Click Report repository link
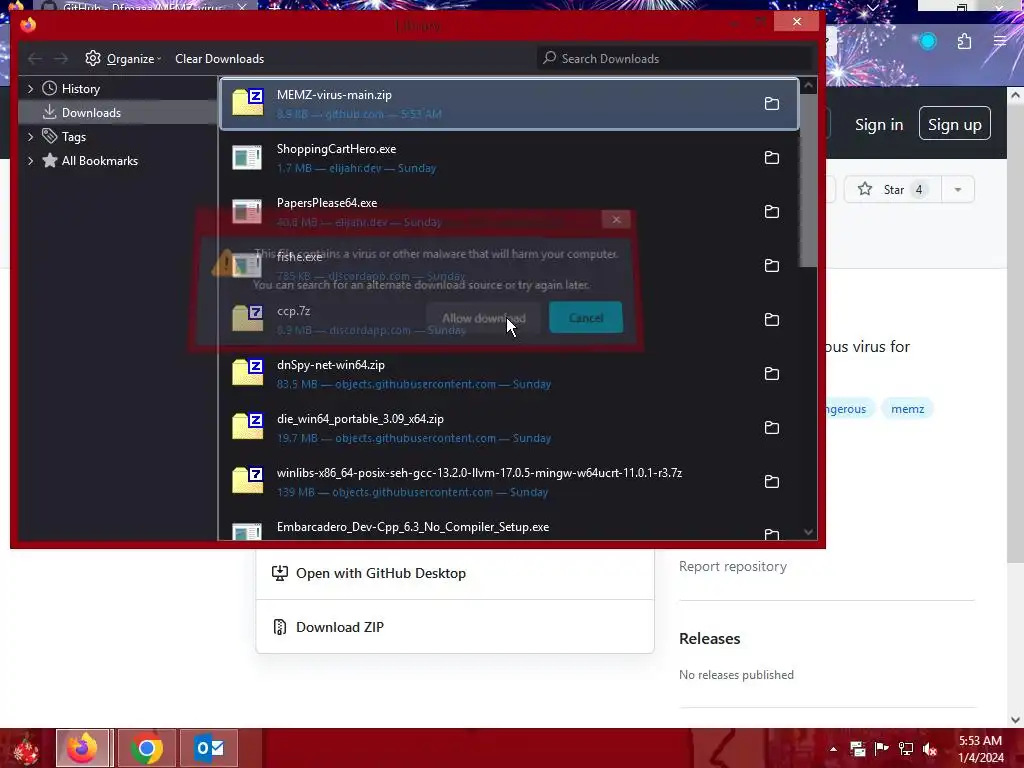Viewport: 1024px width, 768px height. coord(733,566)
